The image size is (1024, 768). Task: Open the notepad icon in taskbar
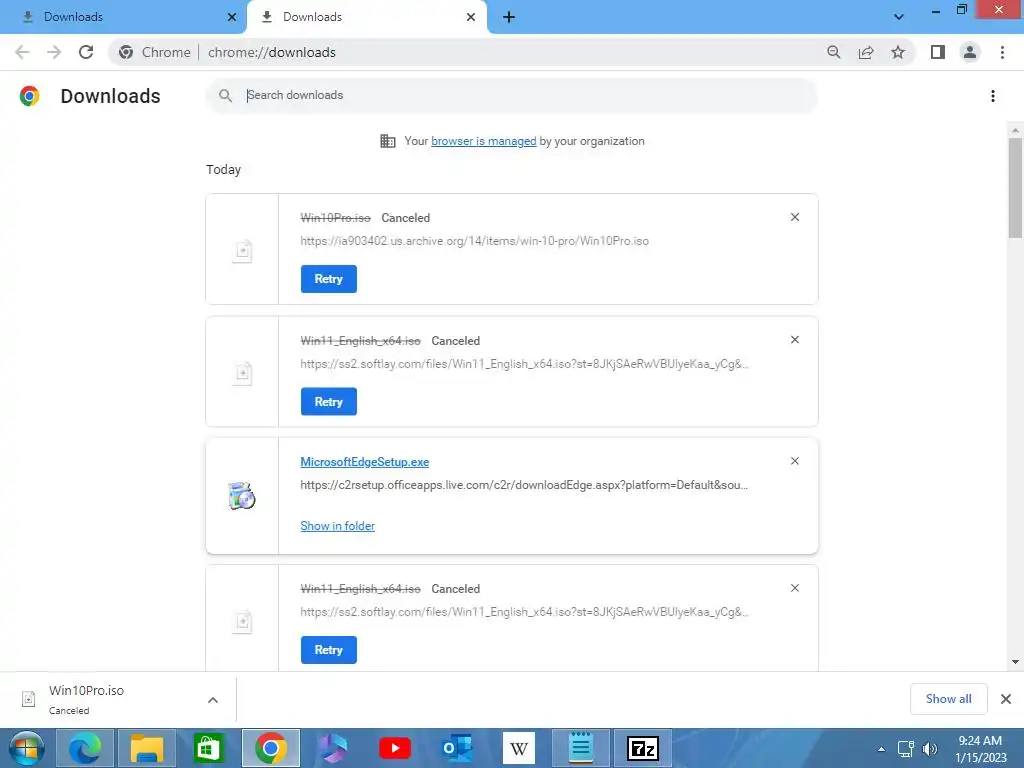coord(581,748)
